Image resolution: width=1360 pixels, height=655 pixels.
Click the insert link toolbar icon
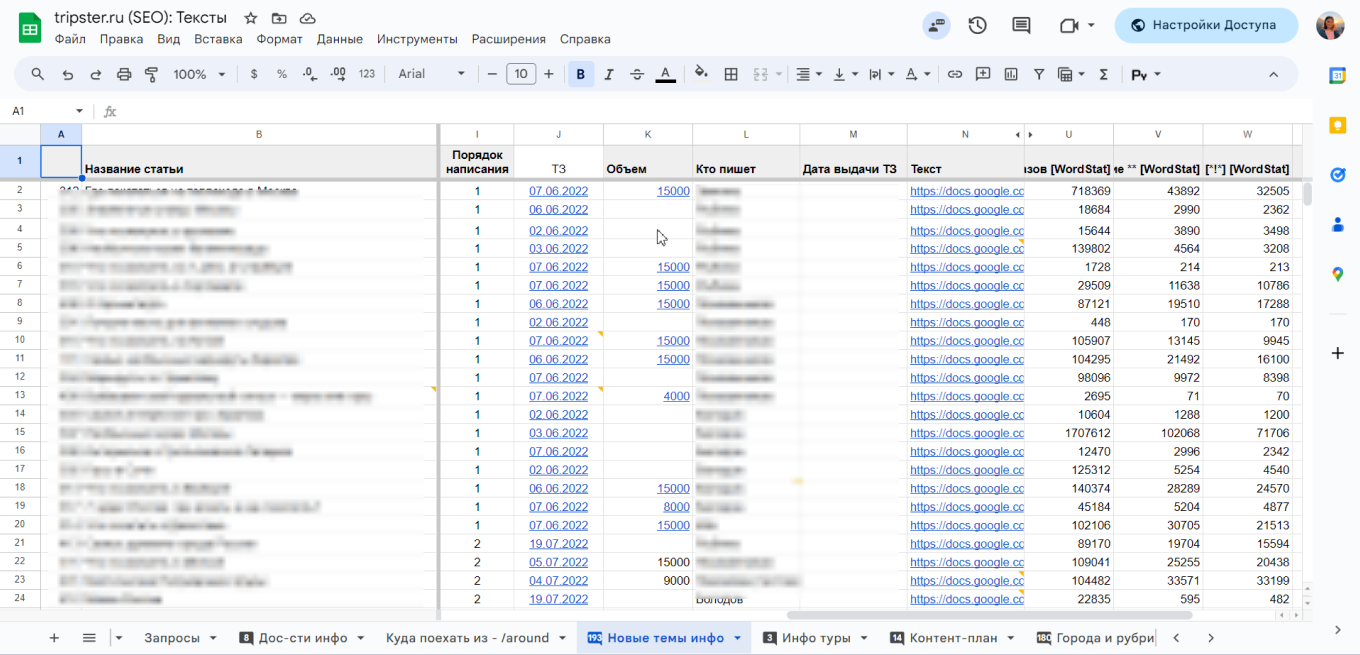[x=955, y=74]
